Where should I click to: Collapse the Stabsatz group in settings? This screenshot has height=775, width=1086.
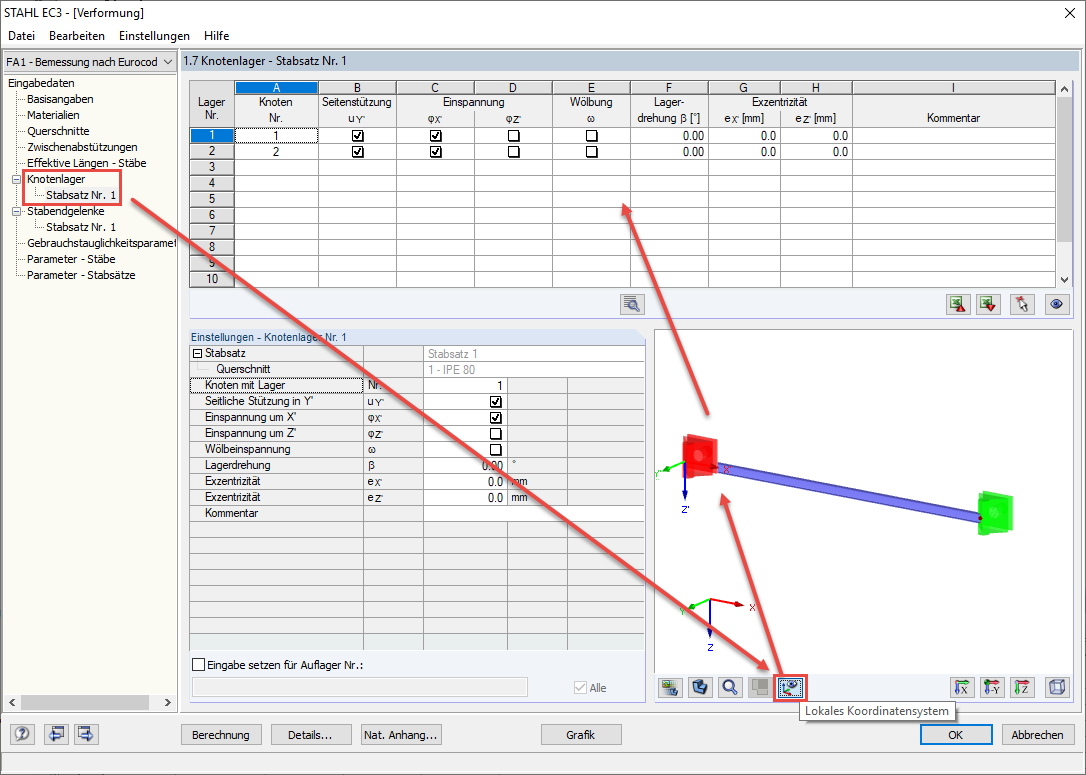(197, 353)
